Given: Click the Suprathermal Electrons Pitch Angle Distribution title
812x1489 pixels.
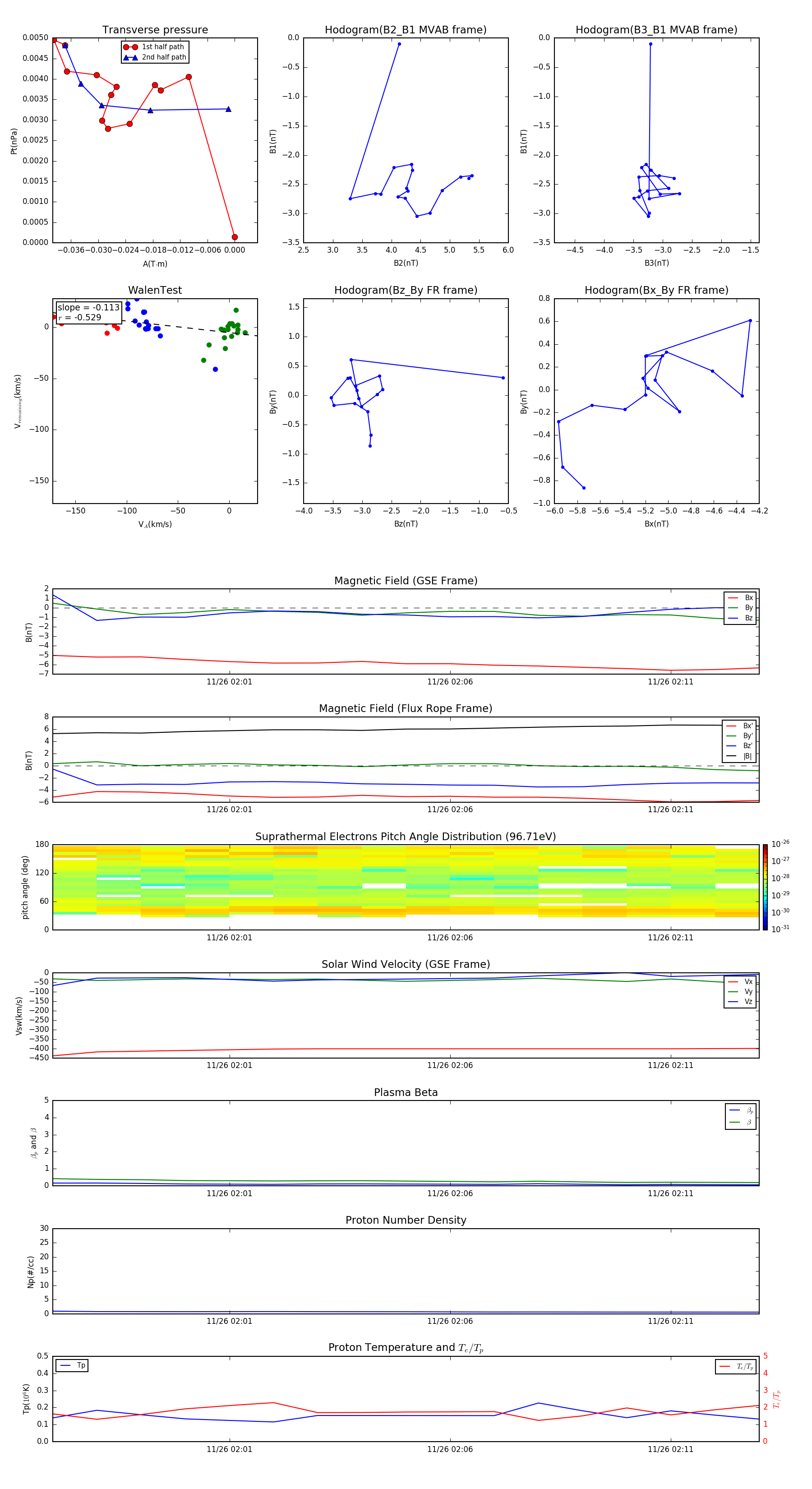Looking at the screenshot, I should pos(406,837).
